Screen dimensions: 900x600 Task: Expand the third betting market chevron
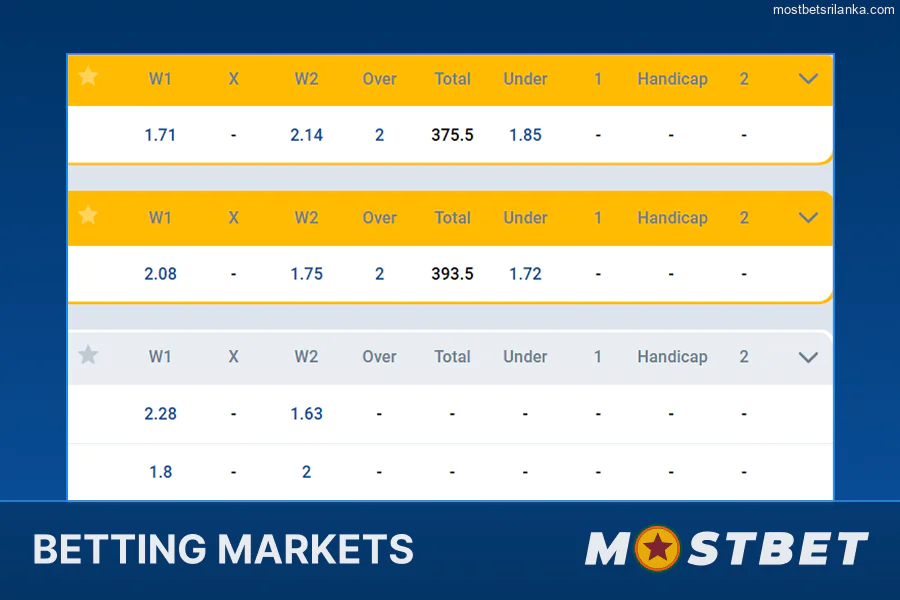(x=810, y=356)
